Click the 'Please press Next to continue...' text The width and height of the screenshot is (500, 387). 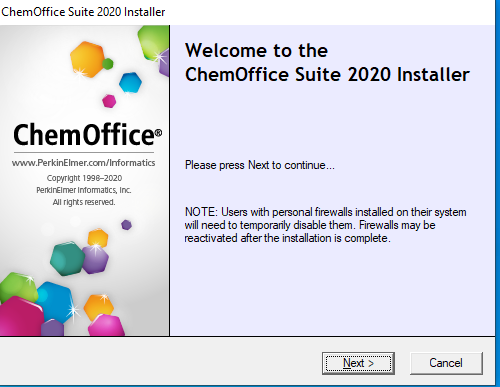point(260,165)
